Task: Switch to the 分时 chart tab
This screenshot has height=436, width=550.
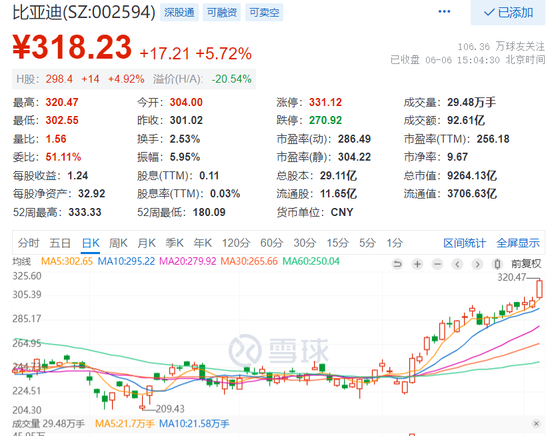Action: (x=28, y=243)
